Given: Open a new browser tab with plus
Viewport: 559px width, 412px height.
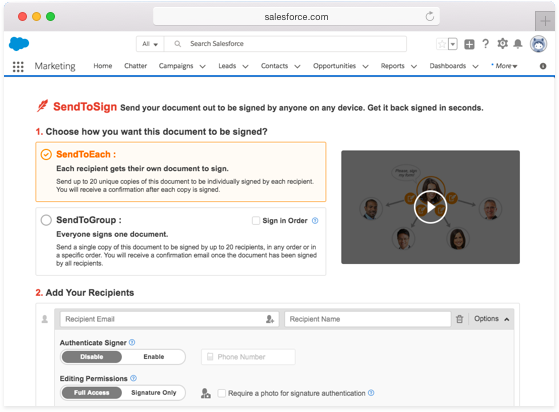Looking at the screenshot, I should pos(545,21).
